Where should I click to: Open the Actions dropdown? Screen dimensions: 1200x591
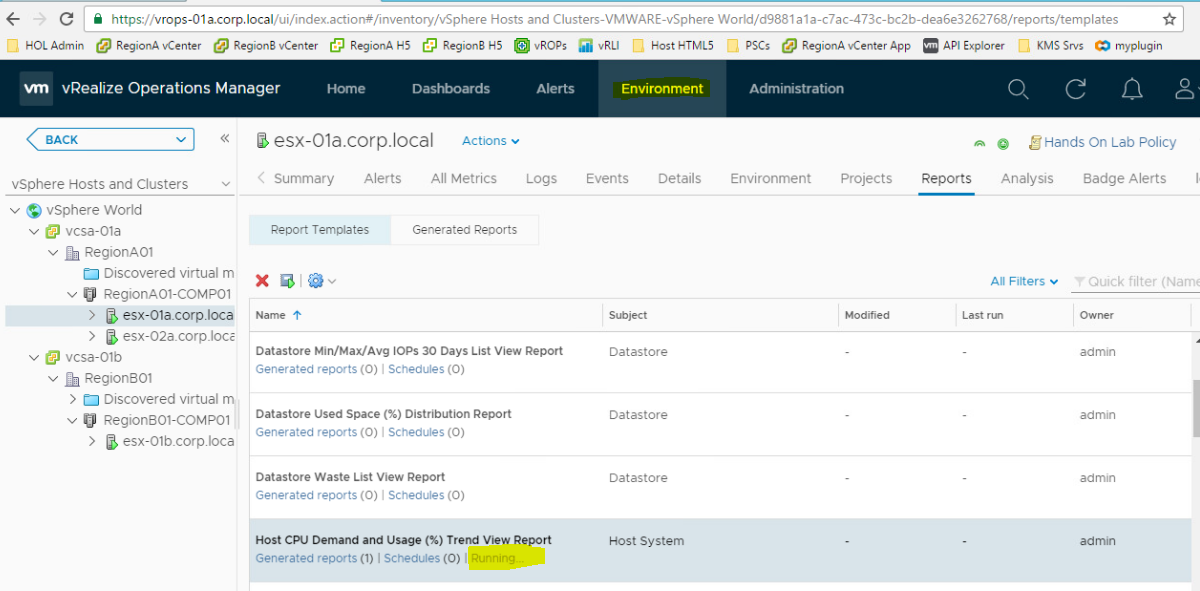pyautogui.click(x=490, y=141)
